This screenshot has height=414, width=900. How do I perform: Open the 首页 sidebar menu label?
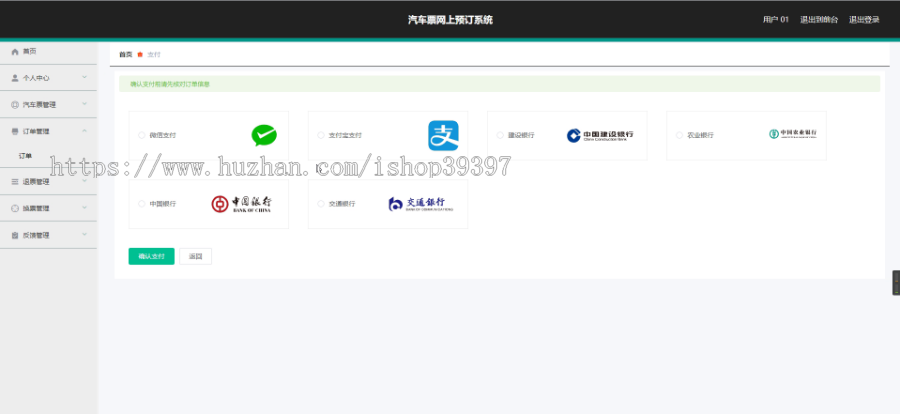[x=29, y=52]
